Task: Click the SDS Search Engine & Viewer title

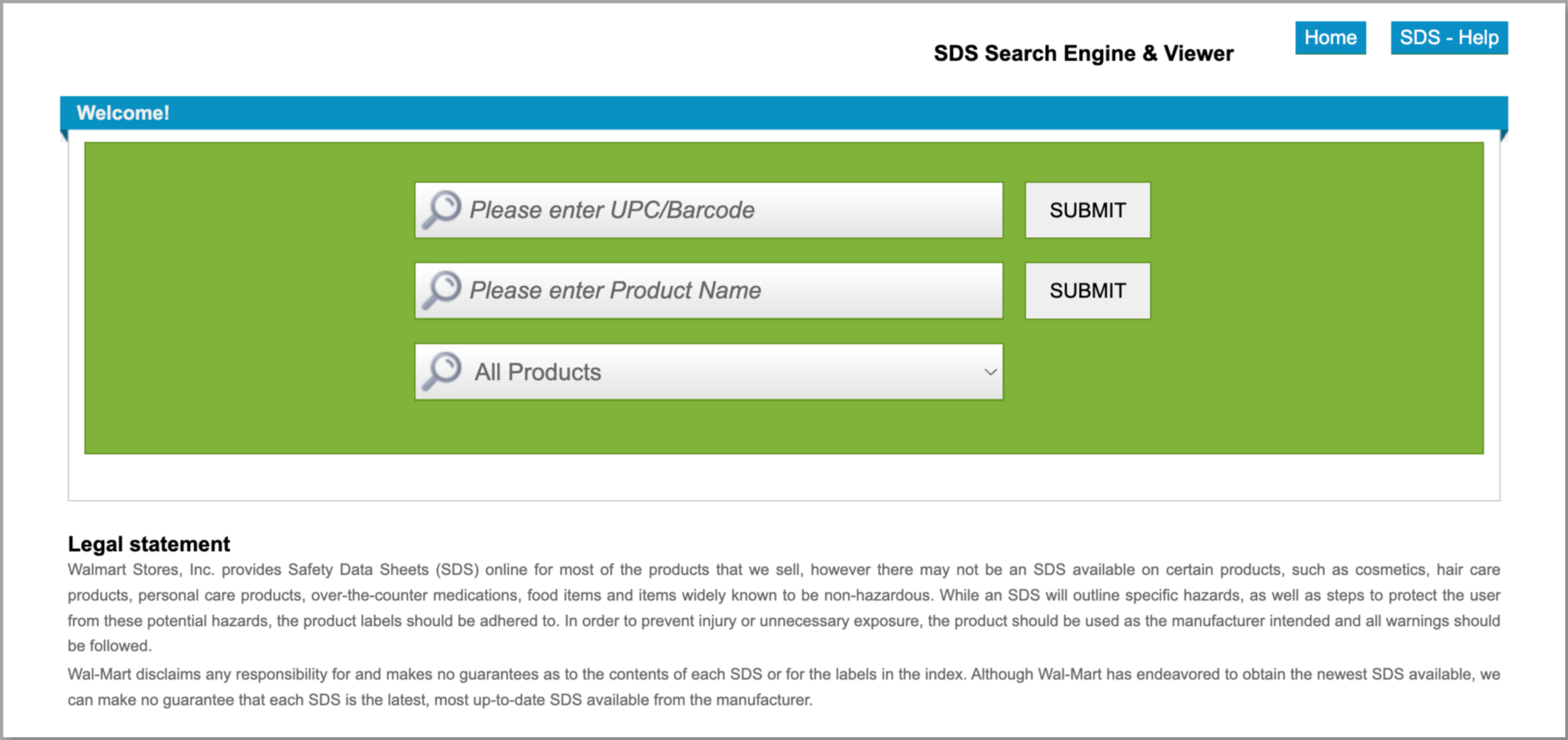Action: tap(1083, 53)
